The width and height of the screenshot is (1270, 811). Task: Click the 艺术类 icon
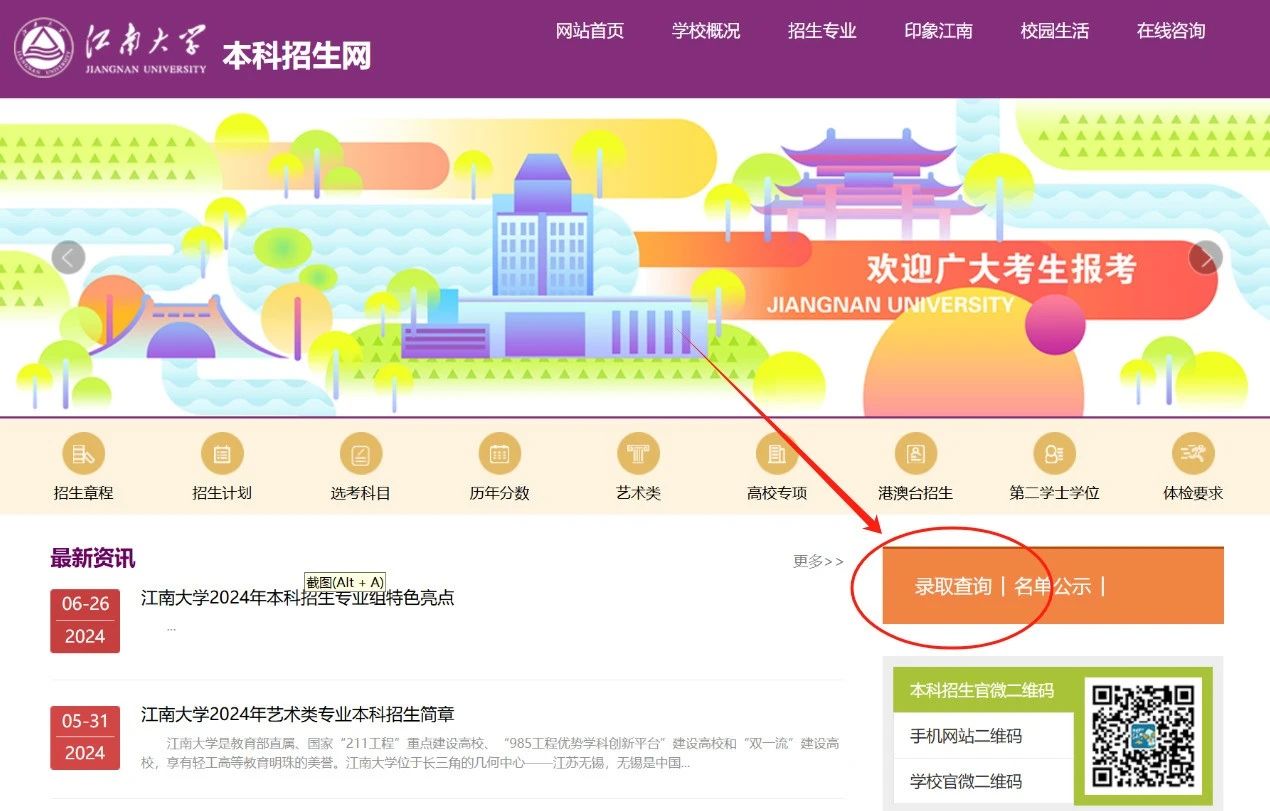point(638,454)
